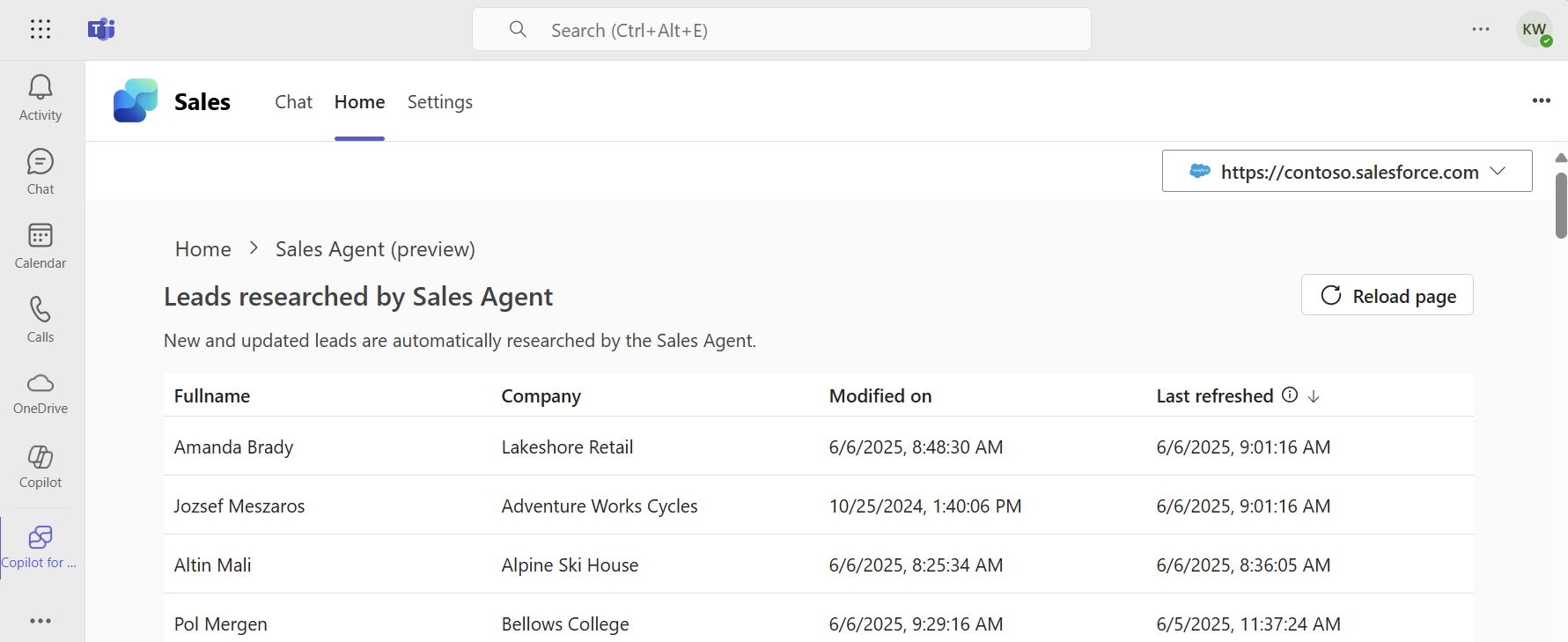
Task: Open Sales app more options ellipsis
Action: (1541, 100)
